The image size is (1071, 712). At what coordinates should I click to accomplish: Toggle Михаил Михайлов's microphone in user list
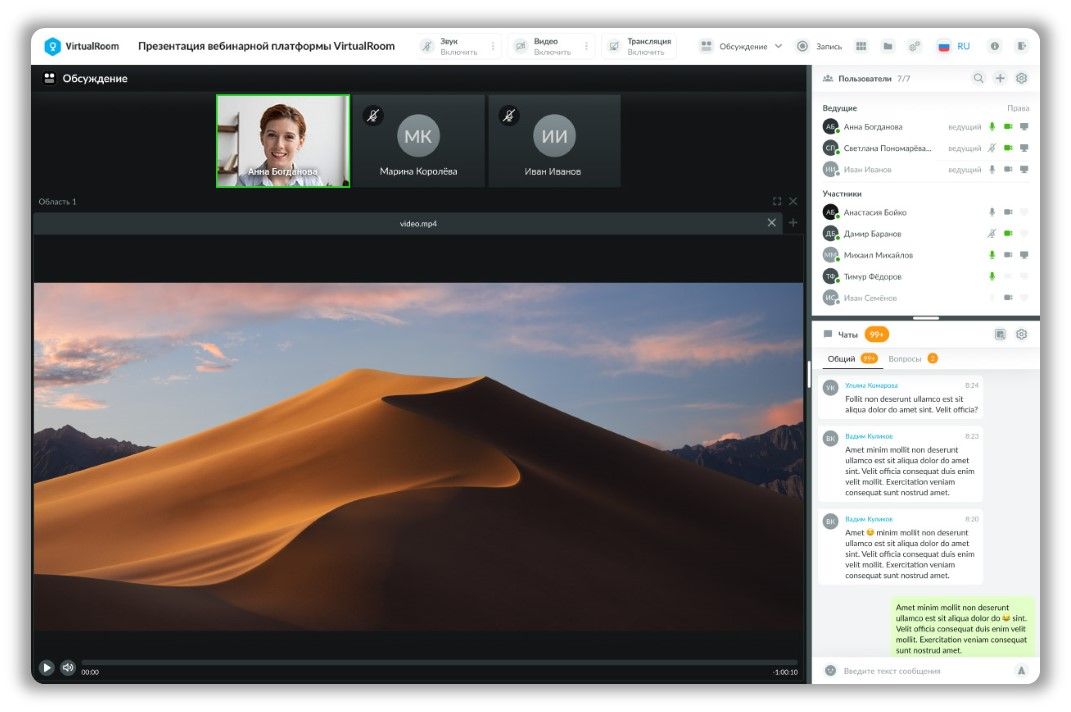click(992, 255)
